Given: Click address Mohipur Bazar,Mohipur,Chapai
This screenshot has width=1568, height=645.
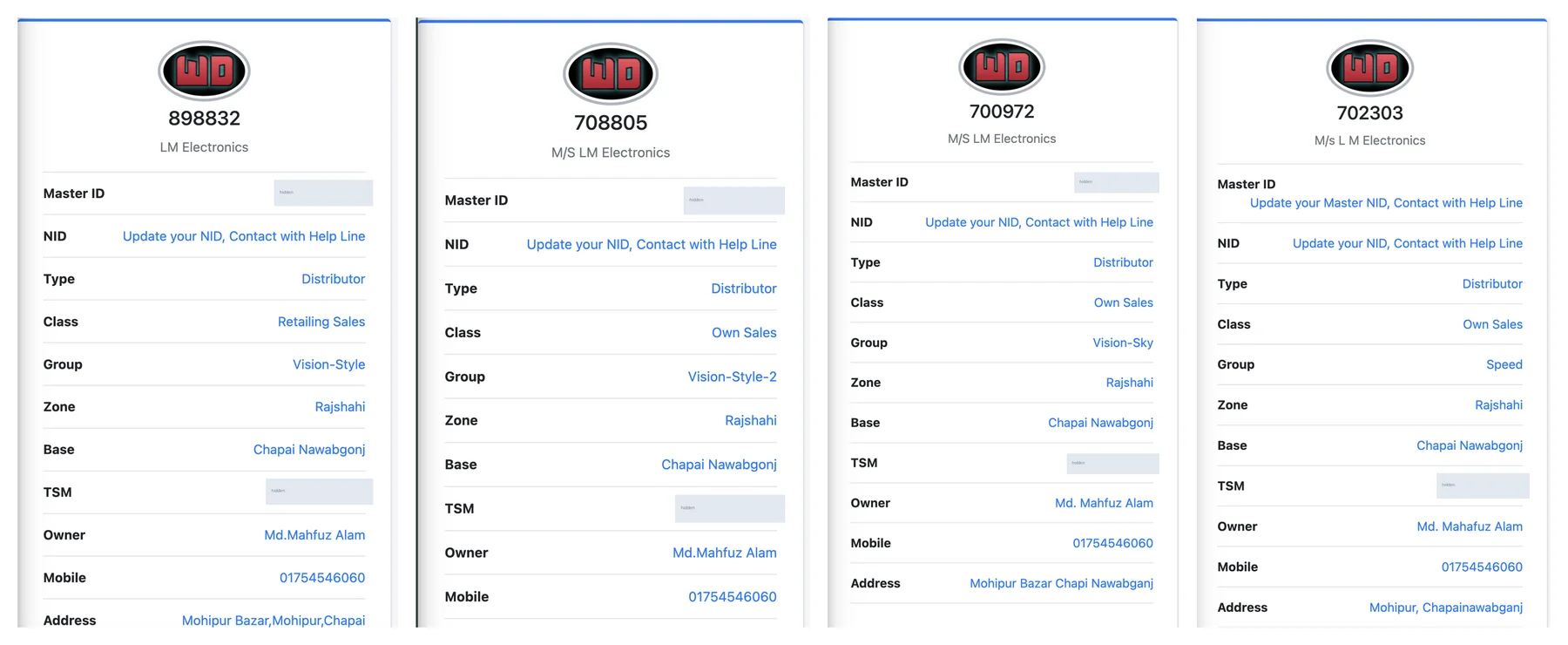Looking at the screenshot, I should [274, 621].
